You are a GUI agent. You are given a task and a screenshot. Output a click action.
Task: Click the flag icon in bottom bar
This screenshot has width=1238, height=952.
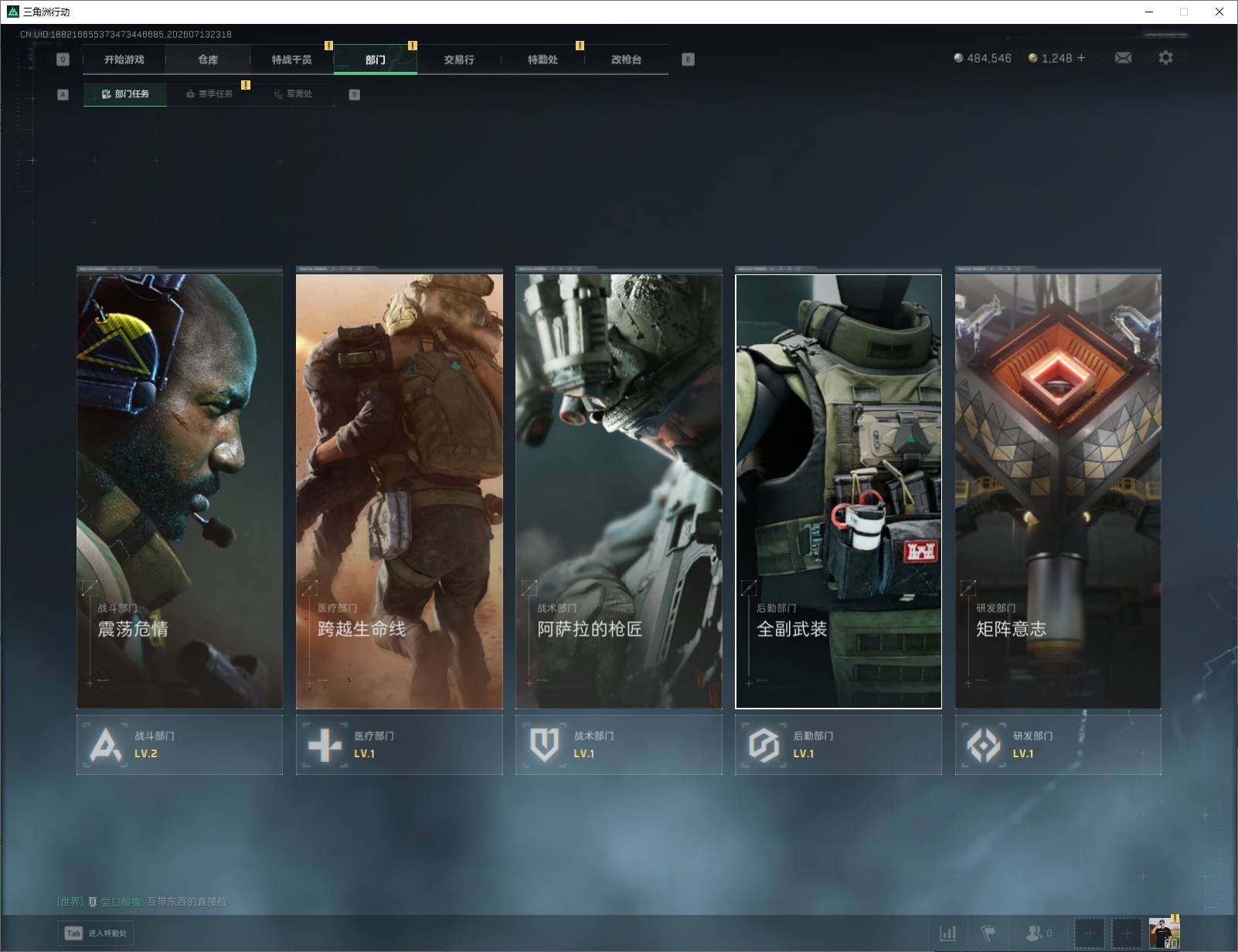tap(988, 933)
